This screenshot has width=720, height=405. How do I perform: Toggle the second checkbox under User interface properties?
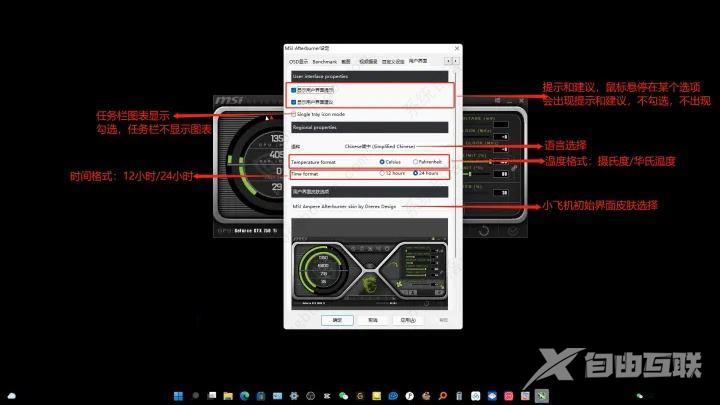coord(293,102)
